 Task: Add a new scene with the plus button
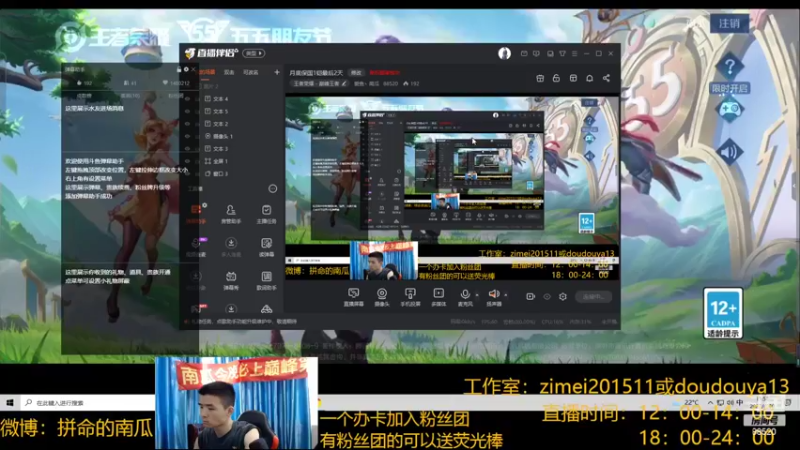pos(277,72)
